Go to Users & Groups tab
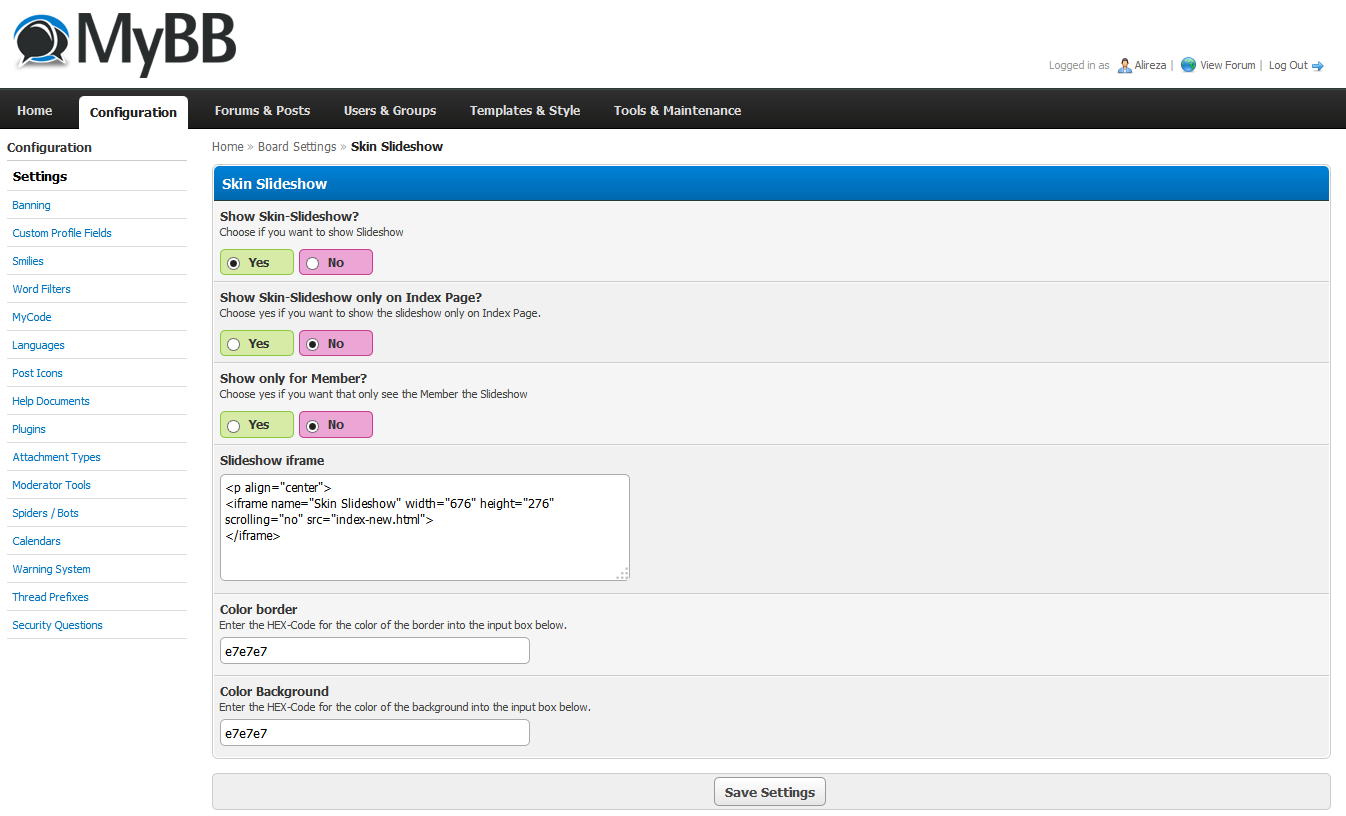1346x816 pixels. [x=389, y=111]
